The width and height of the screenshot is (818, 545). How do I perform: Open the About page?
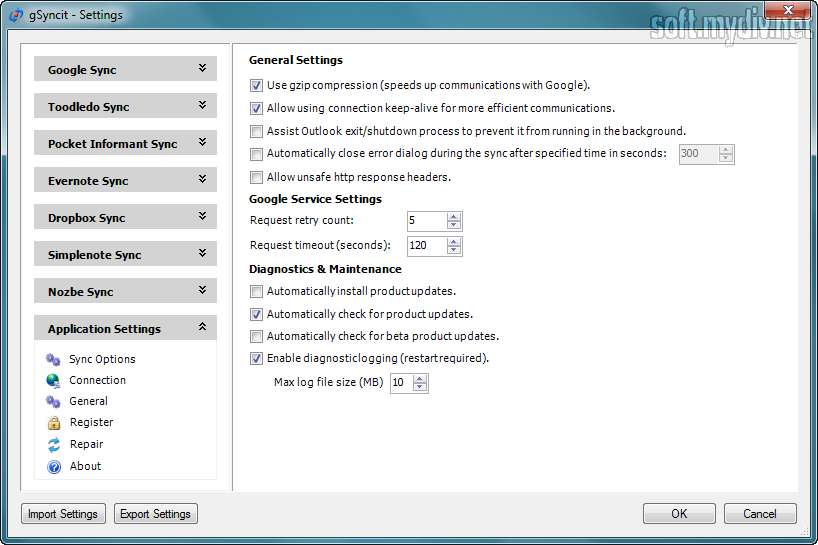pos(86,466)
